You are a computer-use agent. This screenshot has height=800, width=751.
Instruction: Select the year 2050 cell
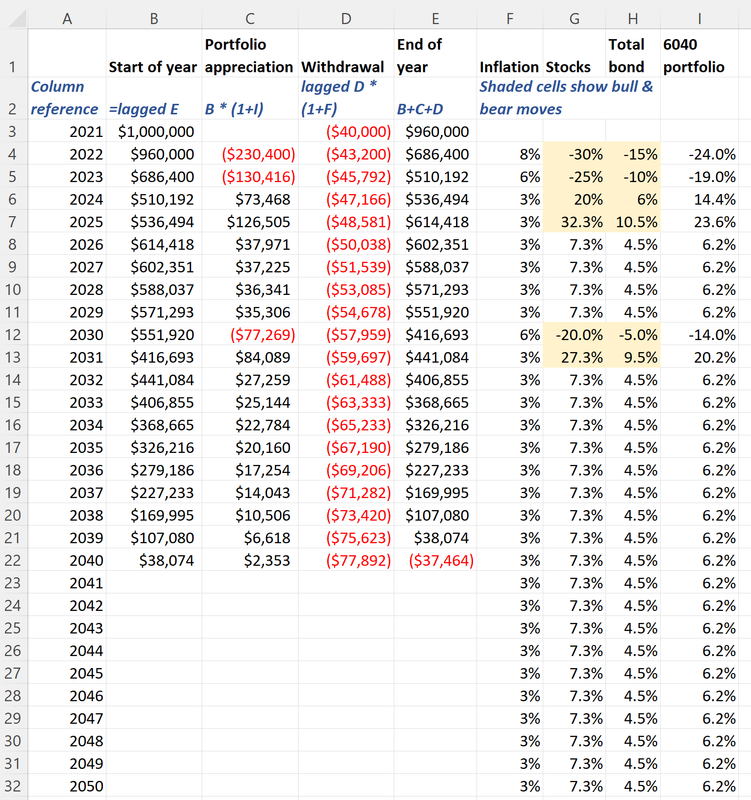[x=67, y=786]
